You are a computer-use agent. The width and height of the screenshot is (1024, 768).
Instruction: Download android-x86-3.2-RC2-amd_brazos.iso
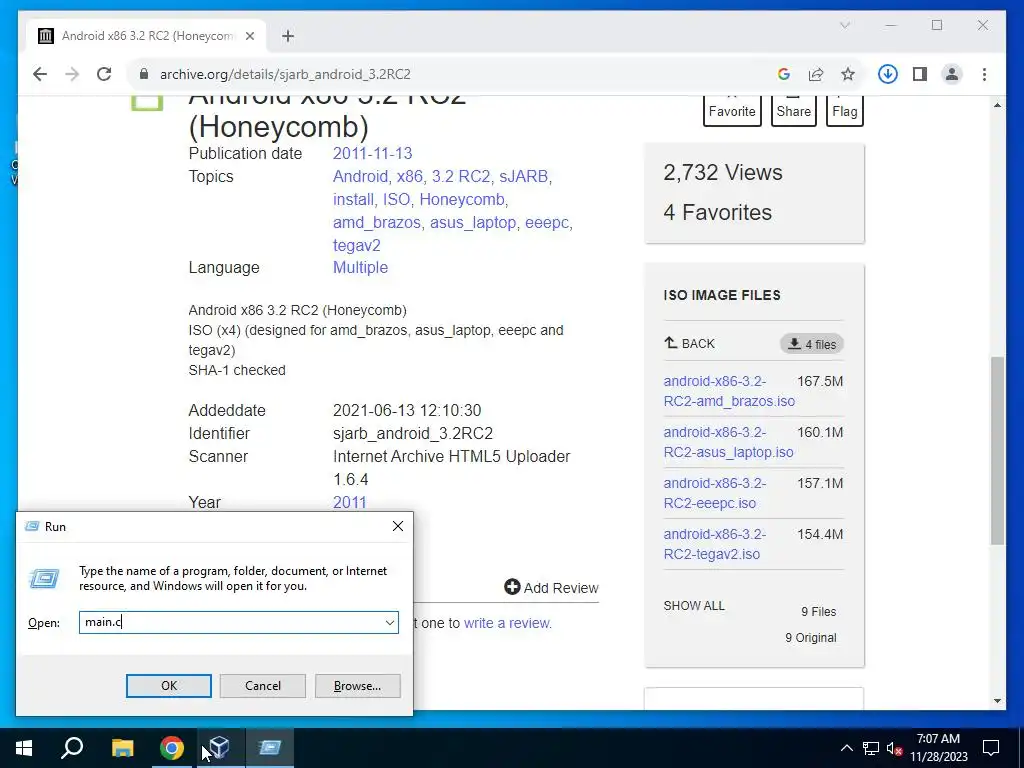[729, 391]
